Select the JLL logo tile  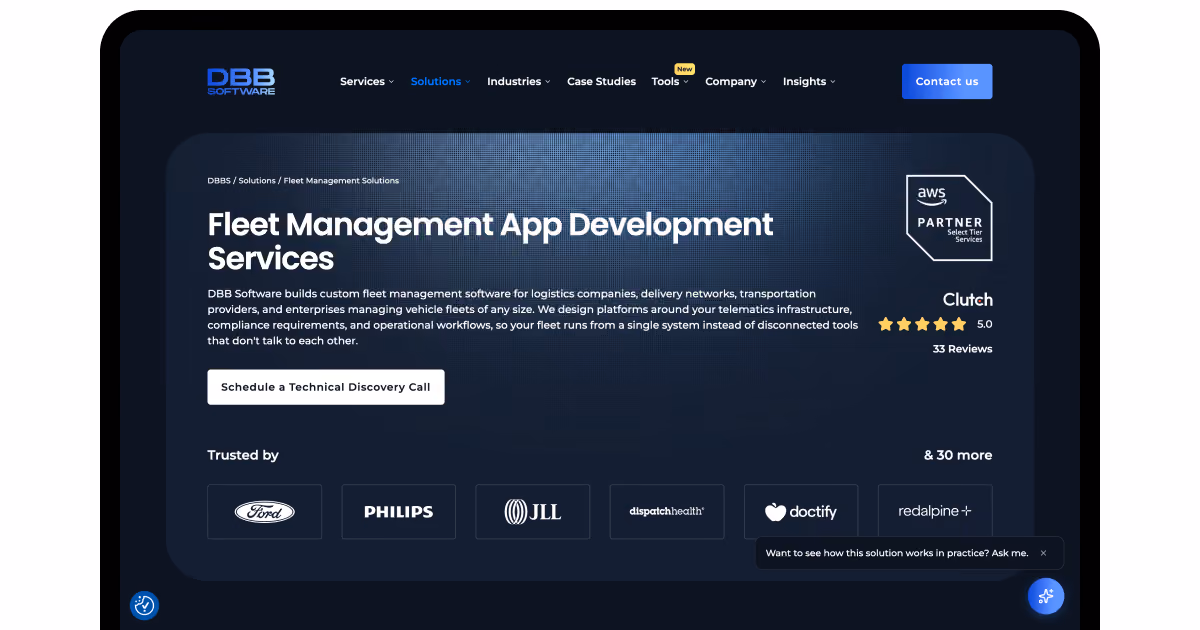tap(533, 512)
